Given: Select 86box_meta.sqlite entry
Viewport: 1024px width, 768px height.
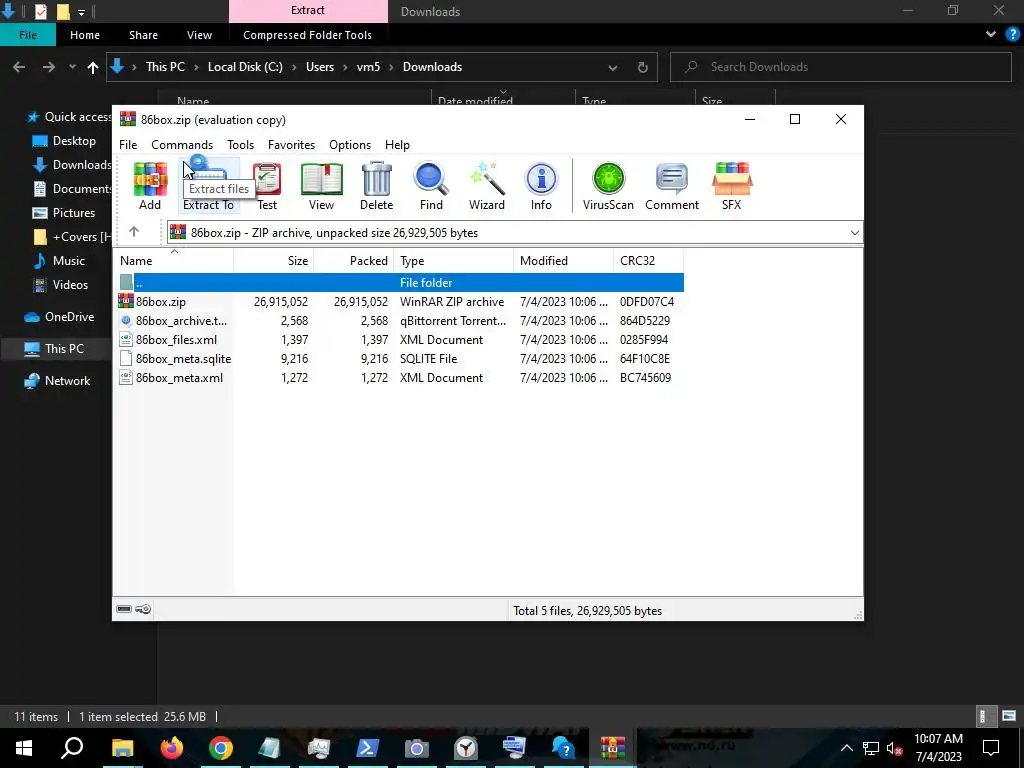Looking at the screenshot, I should tap(400, 359).
